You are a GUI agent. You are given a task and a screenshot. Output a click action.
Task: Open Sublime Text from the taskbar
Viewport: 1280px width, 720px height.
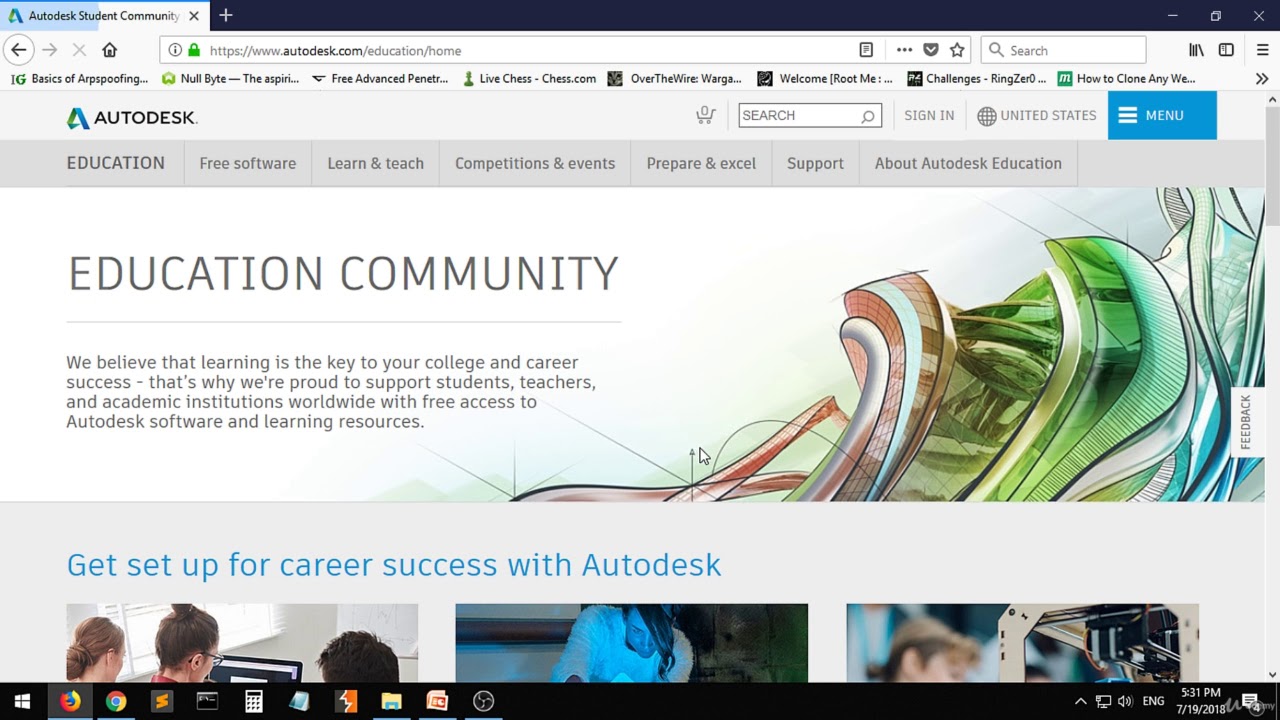(x=162, y=701)
